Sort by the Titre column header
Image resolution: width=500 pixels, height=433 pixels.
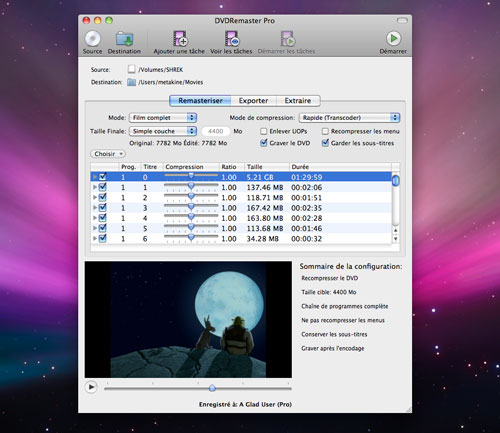click(152, 167)
